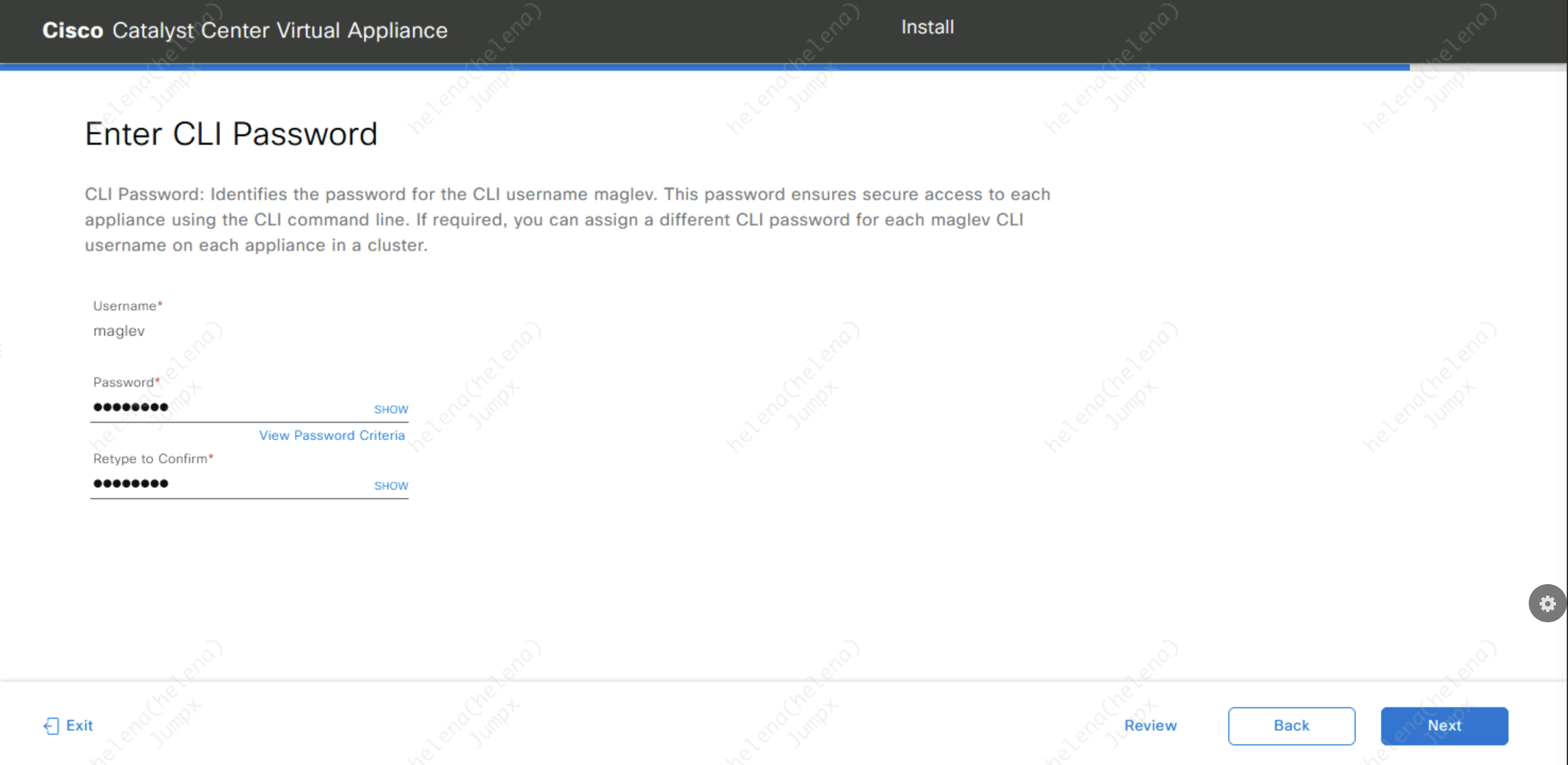Jump to the Review step

(x=1150, y=725)
